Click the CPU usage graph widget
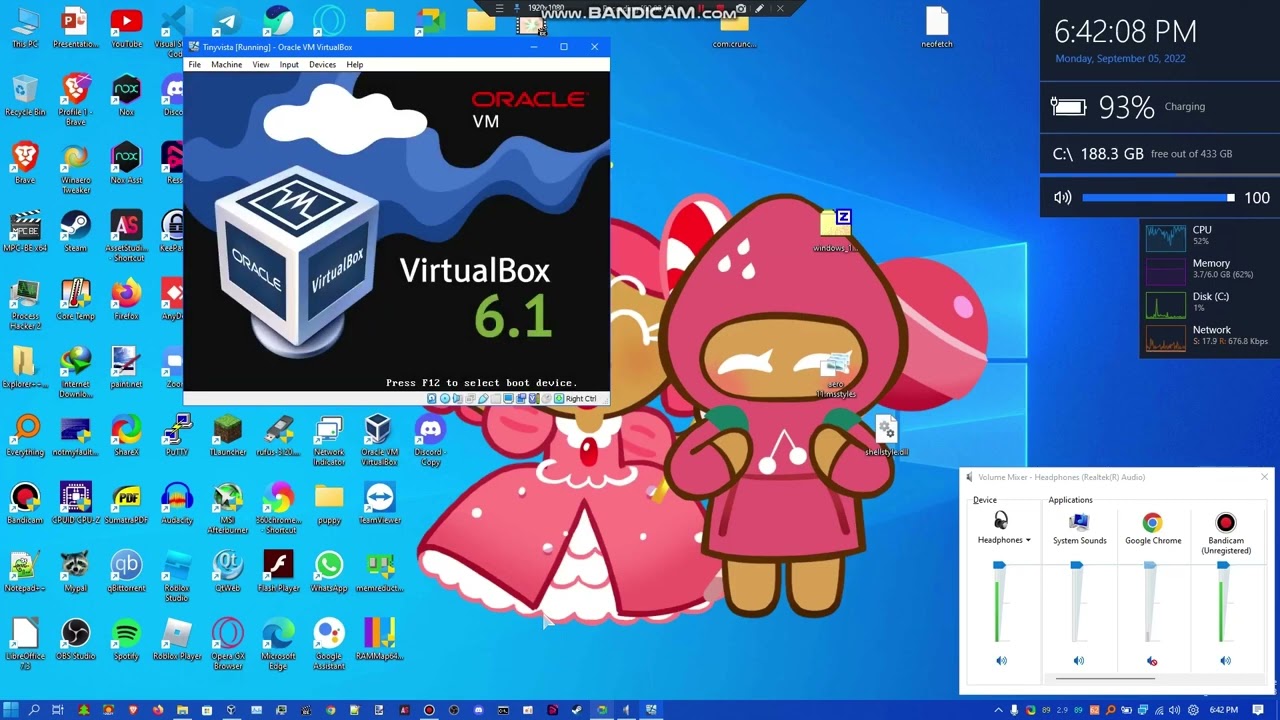The image size is (1280, 720). coord(1165,236)
